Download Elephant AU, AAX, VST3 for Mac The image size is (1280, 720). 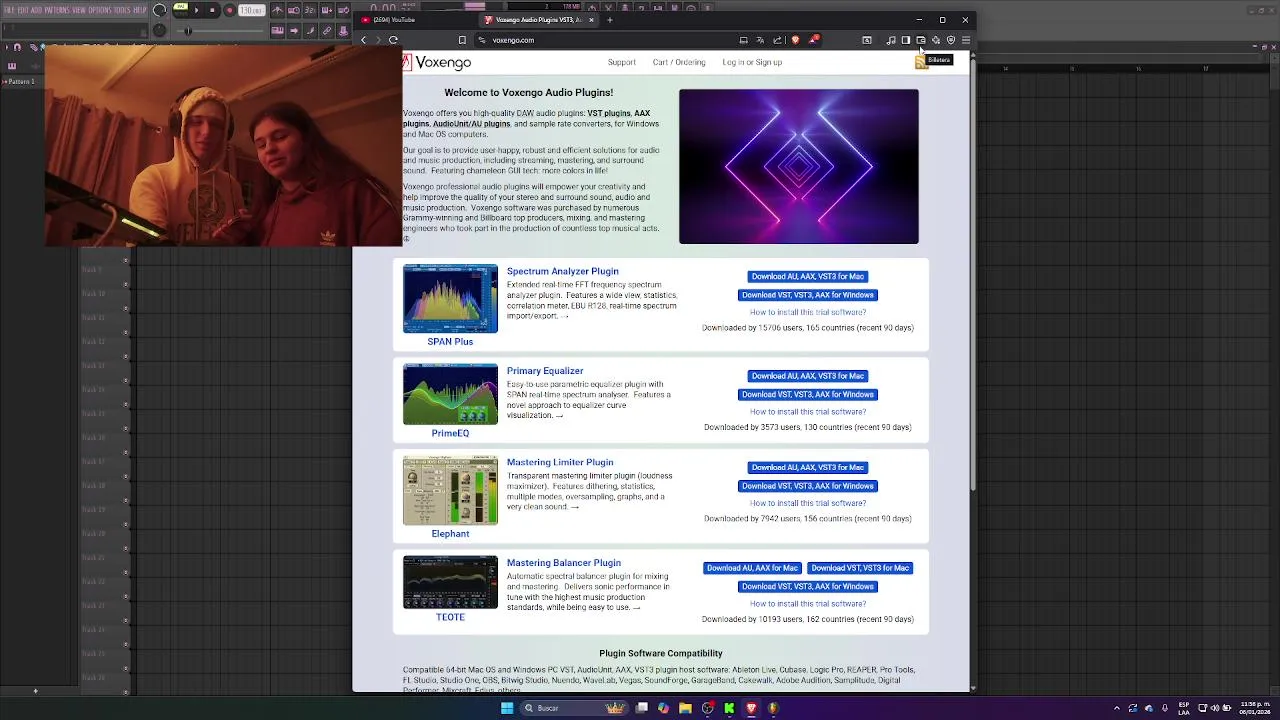coord(808,467)
